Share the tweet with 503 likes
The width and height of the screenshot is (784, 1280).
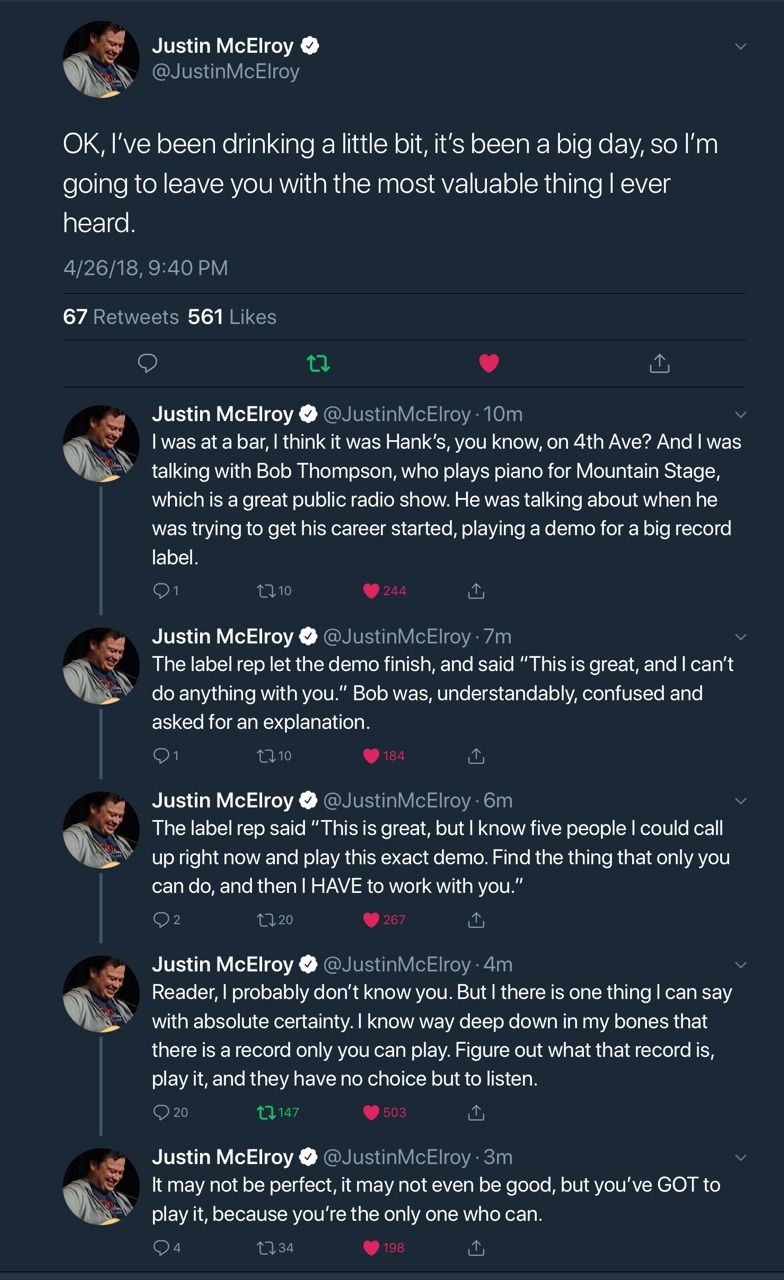(x=477, y=1112)
